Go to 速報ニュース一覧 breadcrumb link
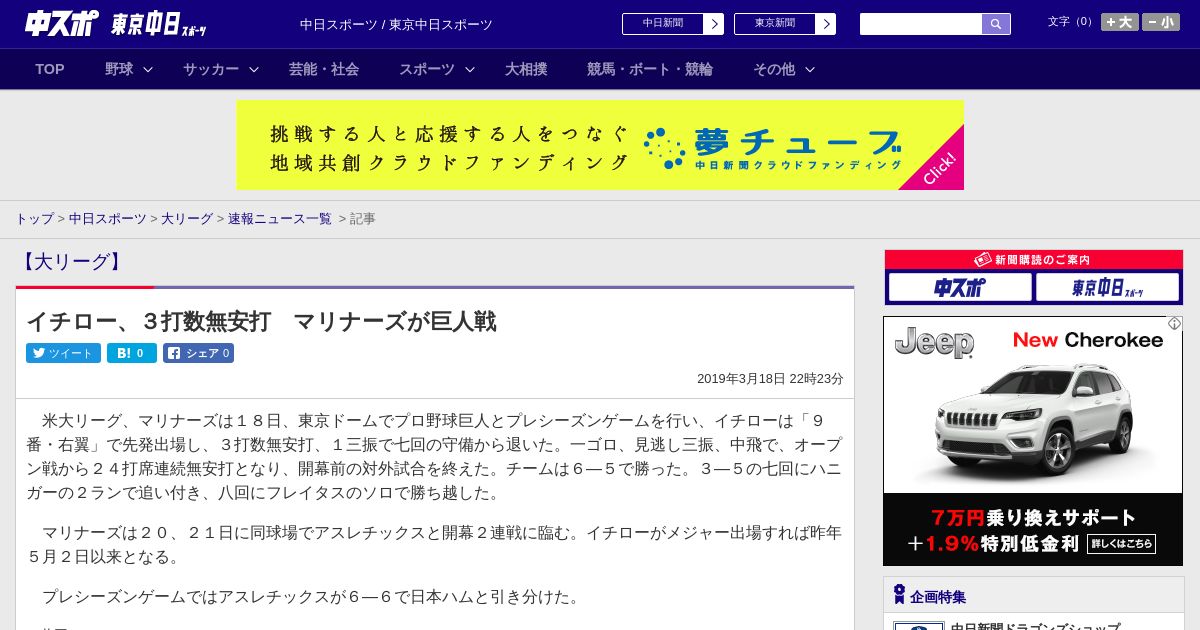Viewport: 1200px width, 630px height. pyautogui.click(x=280, y=218)
